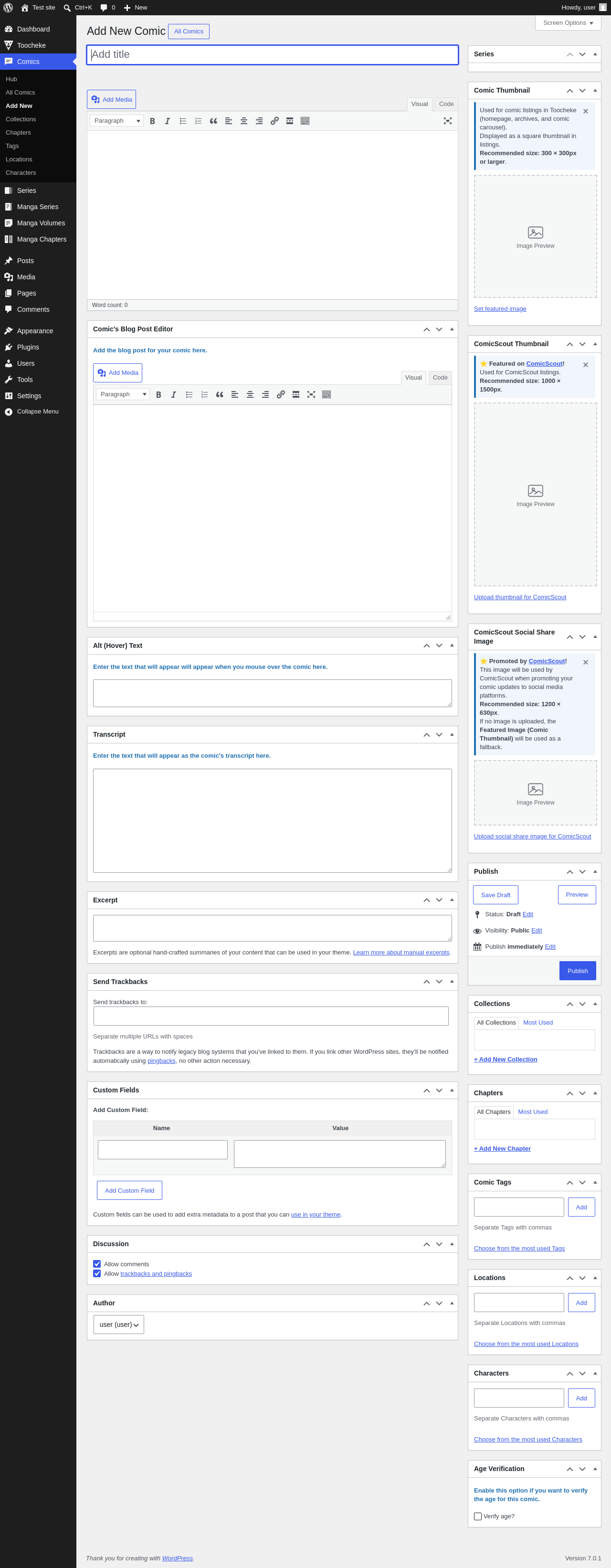Enable distraction-free mode in main editor
This screenshot has width=611, height=1568.
[x=447, y=121]
